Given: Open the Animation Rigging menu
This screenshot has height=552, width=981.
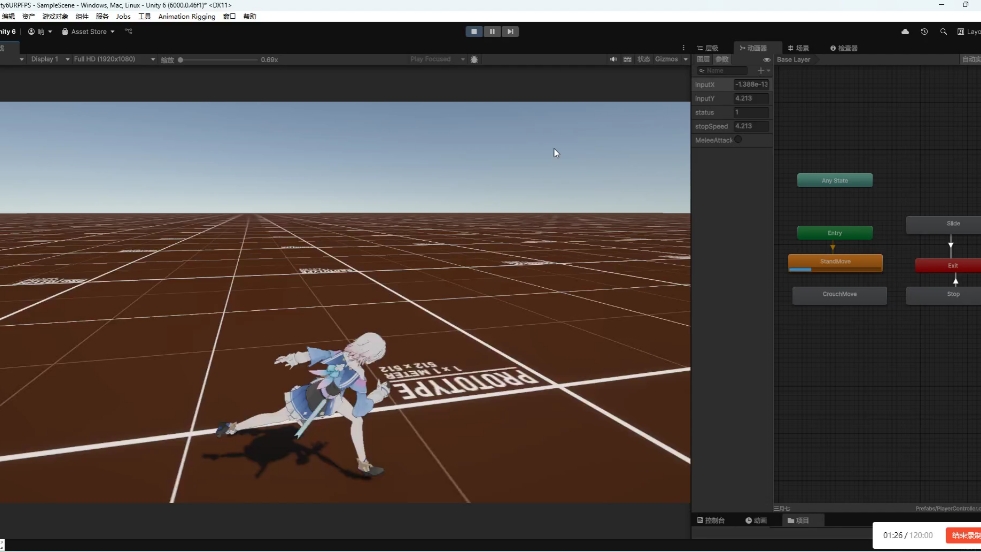Looking at the screenshot, I should (186, 16).
